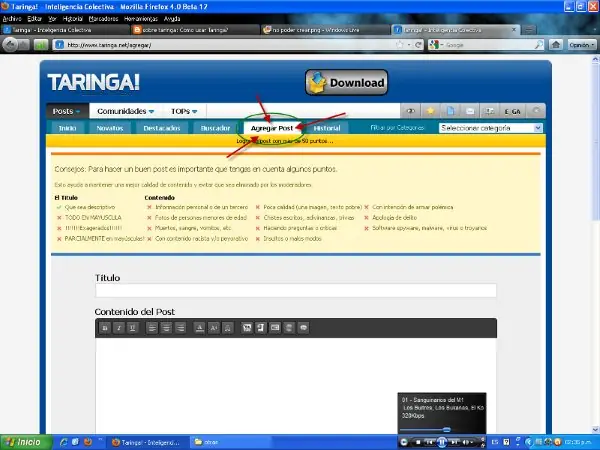Open the Archivo menu
The height and width of the screenshot is (450, 600).
pos(12,19)
